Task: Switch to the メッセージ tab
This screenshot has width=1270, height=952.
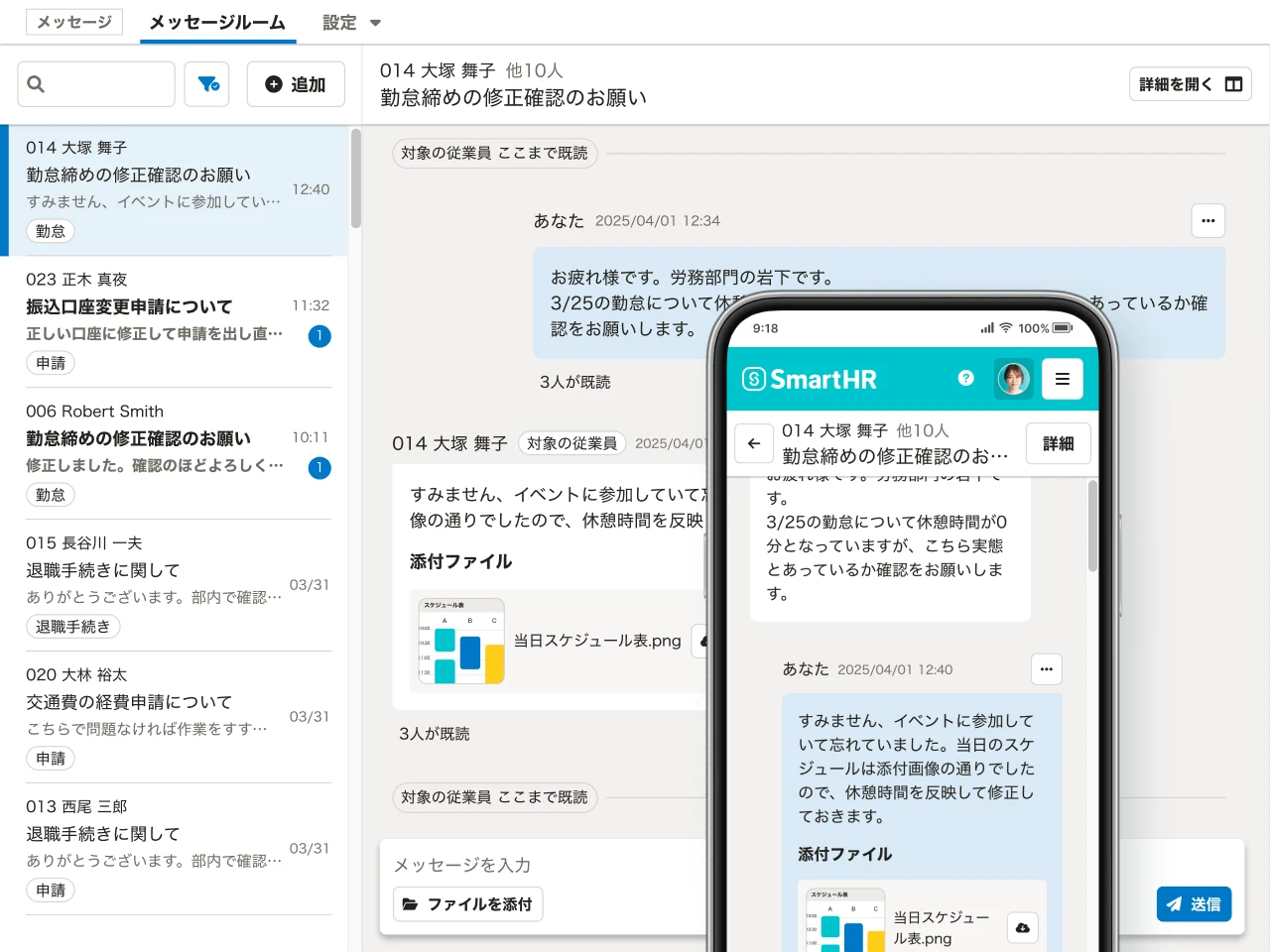Action: 74,22
